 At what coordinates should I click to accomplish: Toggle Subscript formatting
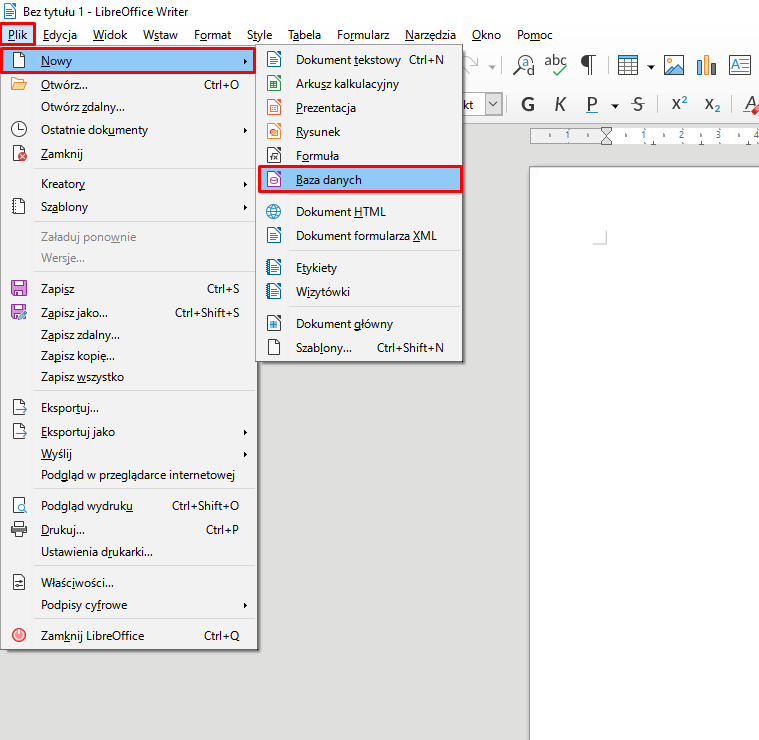pos(712,105)
